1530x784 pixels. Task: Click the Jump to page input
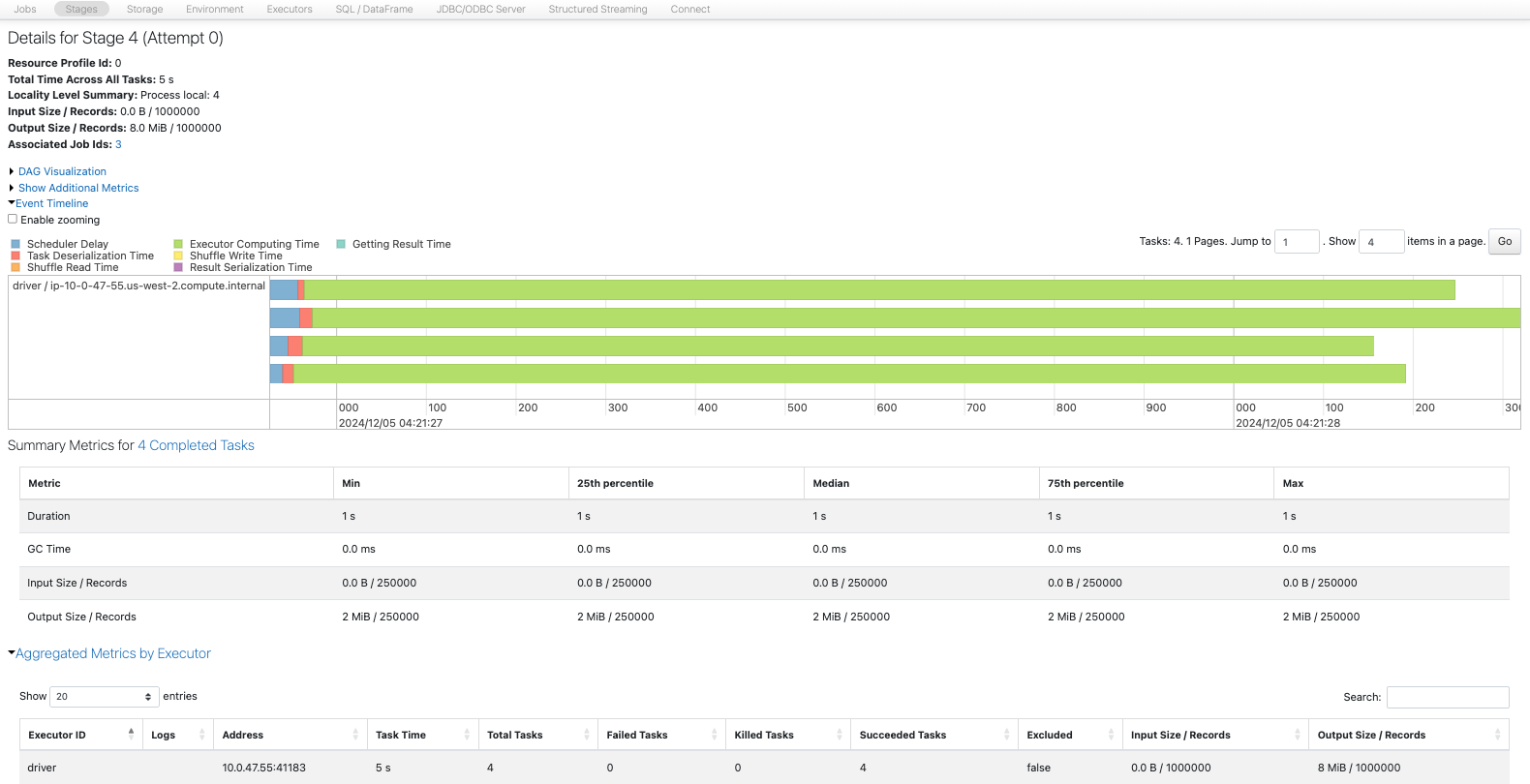(1297, 241)
